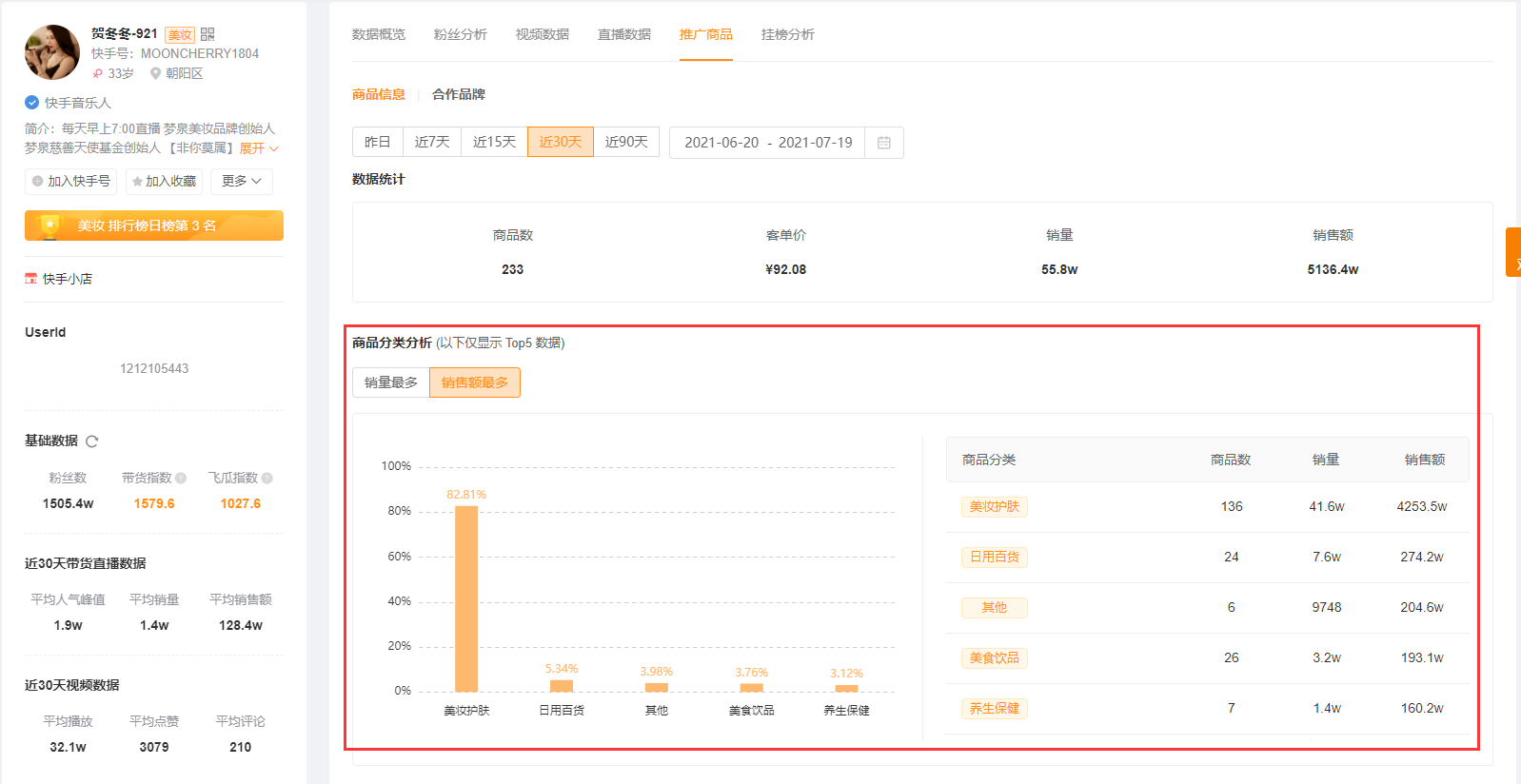Click 快手号 MOONCHERRY1804 text
The width and height of the screenshot is (1521, 784).
(x=175, y=53)
